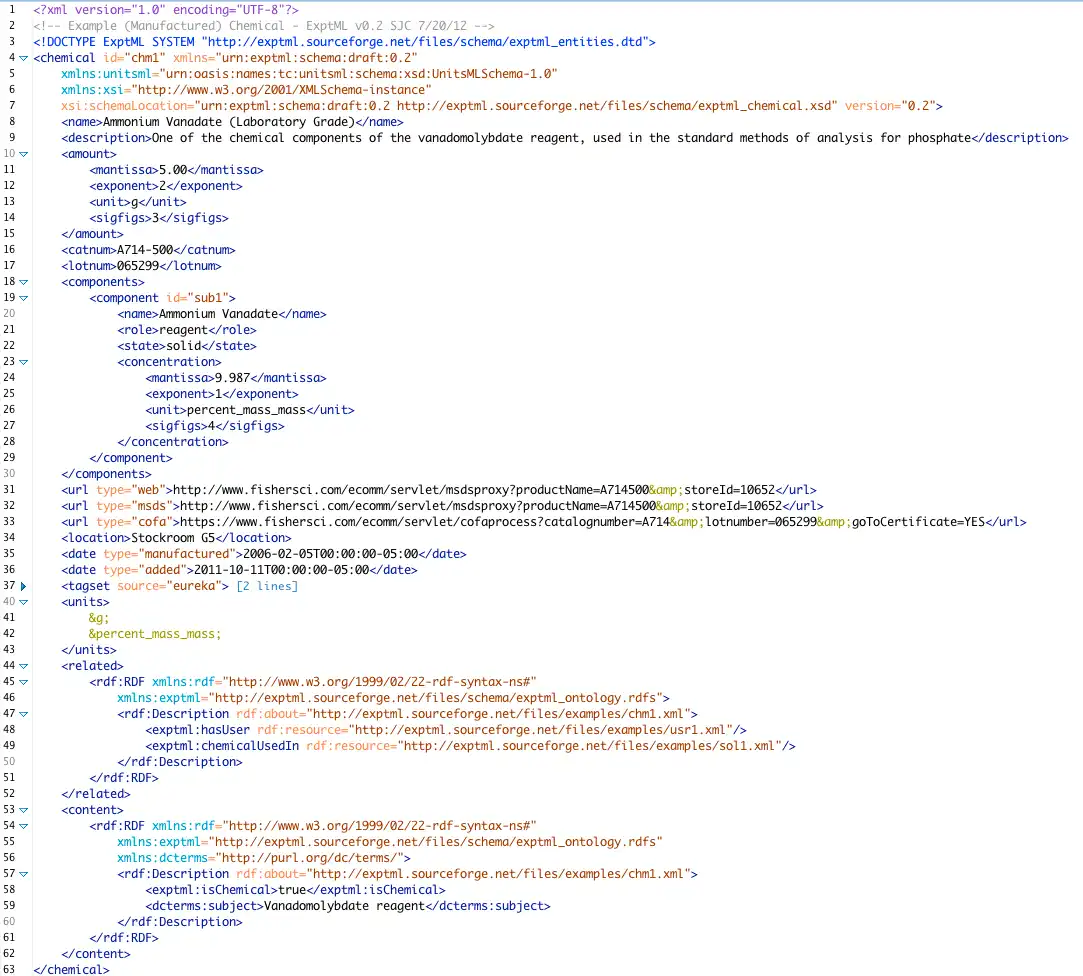Image resolution: width=1083 pixels, height=976 pixels.
Task: Click the unit value percent_mass_mass on line 26
Action: click(247, 410)
